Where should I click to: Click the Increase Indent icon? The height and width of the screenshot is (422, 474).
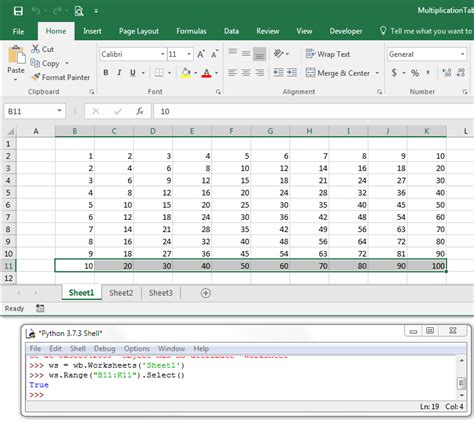[x=292, y=72]
